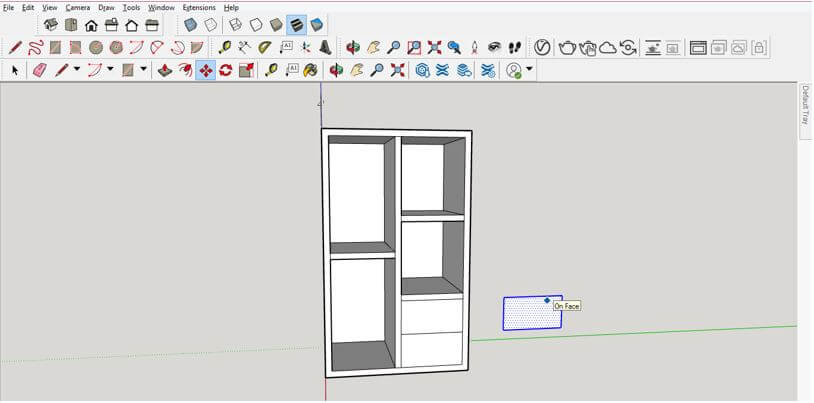Switch to Back view

tap(131, 25)
